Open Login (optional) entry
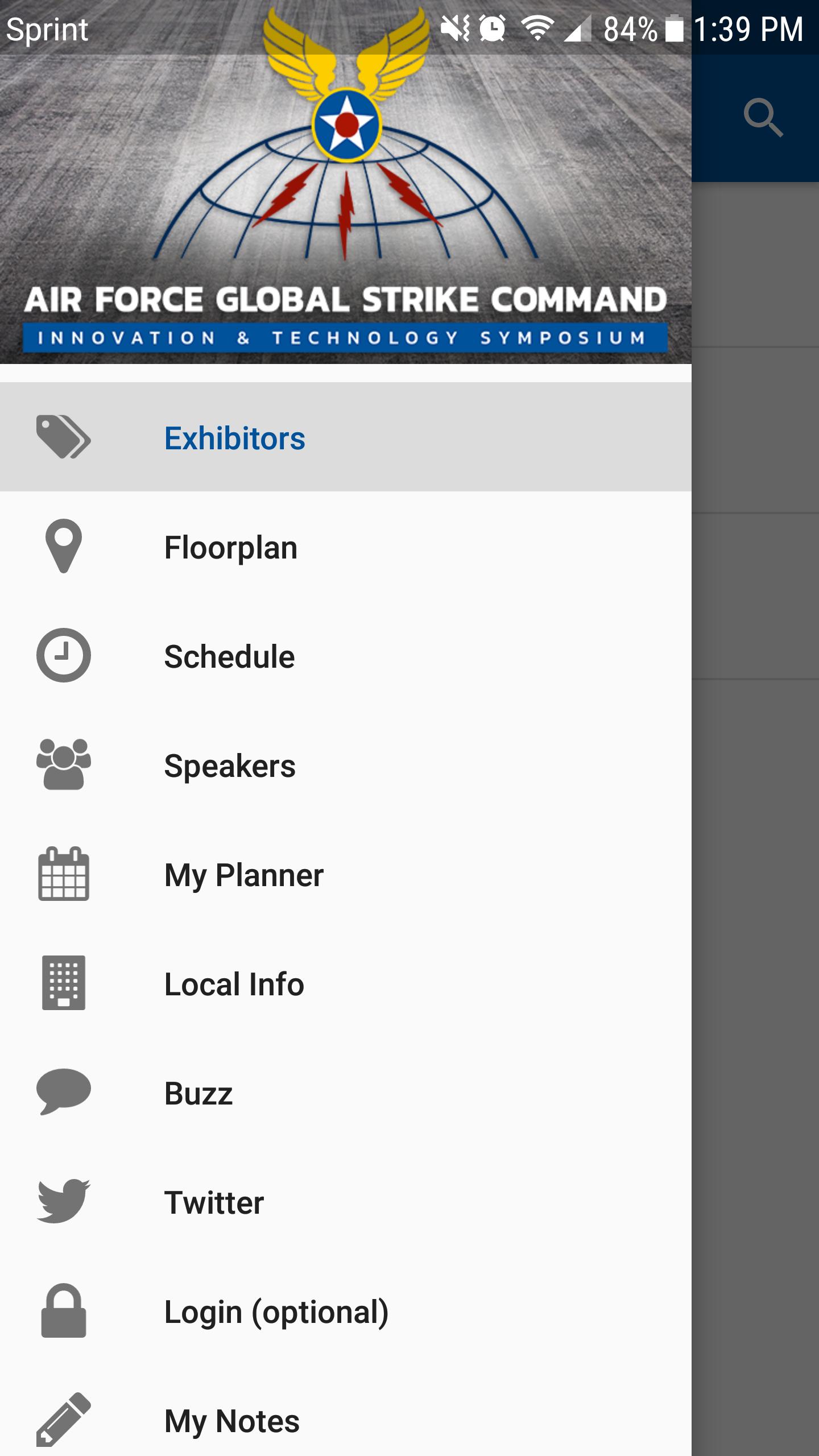The height and width of the screenshot is (1456, 819). click(276, 1312)
